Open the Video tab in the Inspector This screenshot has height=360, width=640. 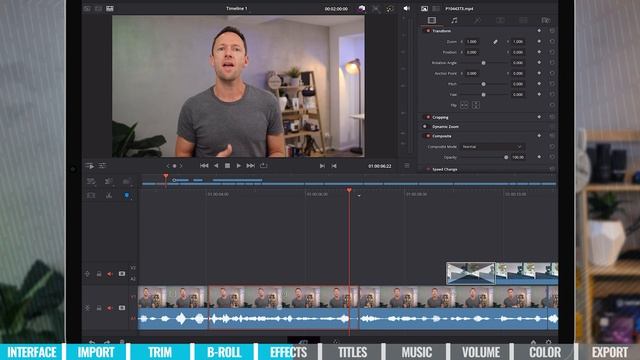click(x=431, y=20)
